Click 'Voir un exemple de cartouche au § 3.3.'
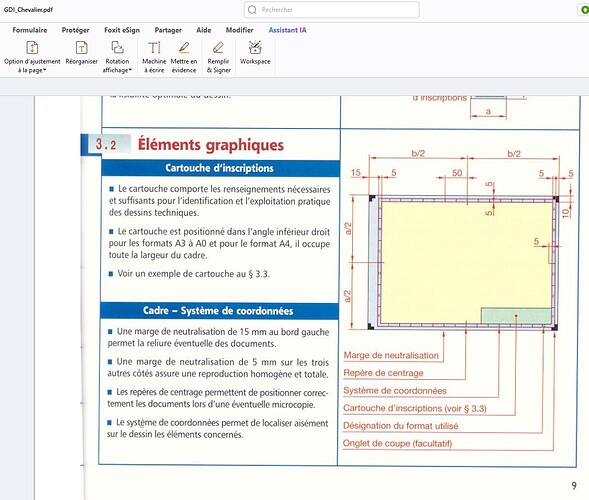589x500 pixels. pyautogui.click(x=193, y=274)
